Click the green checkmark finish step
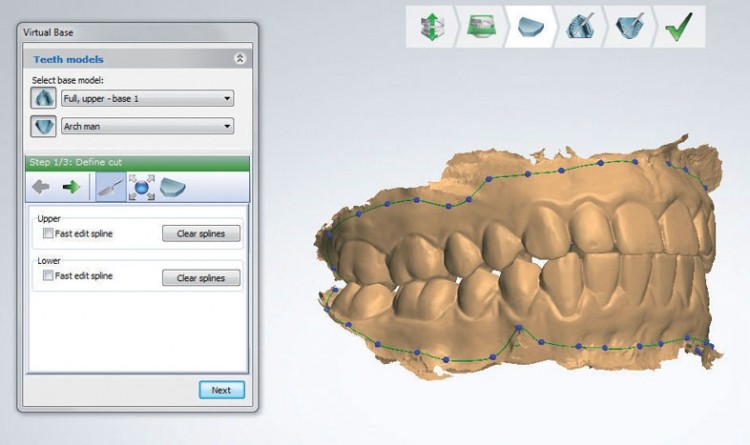The width and height of the screenshot is (750, 445). (x=679, y=27)
